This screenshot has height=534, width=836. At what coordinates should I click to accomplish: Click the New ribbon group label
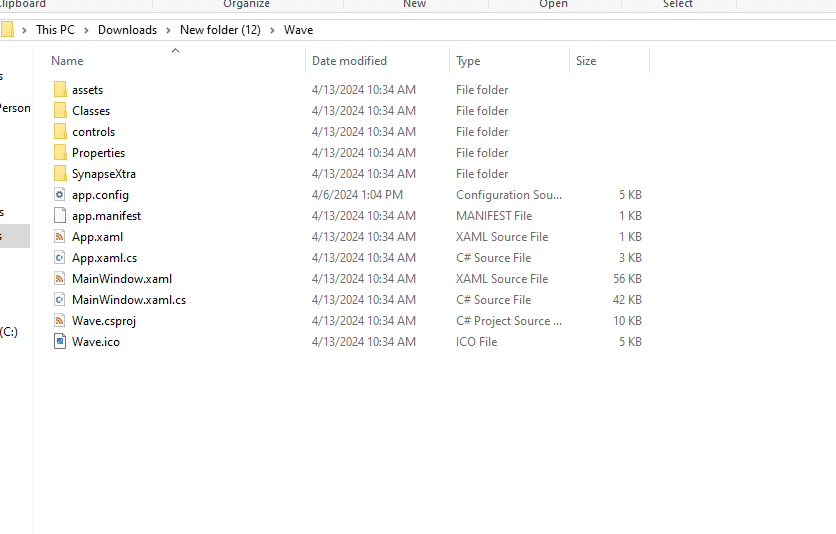pos(414,4)
